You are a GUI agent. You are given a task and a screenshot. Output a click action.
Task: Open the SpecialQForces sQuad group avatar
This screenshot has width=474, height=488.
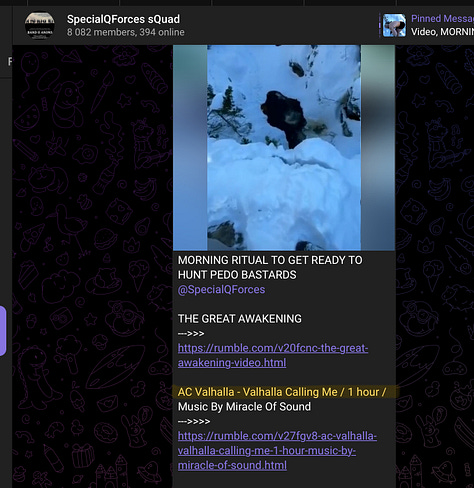[40, 26]
